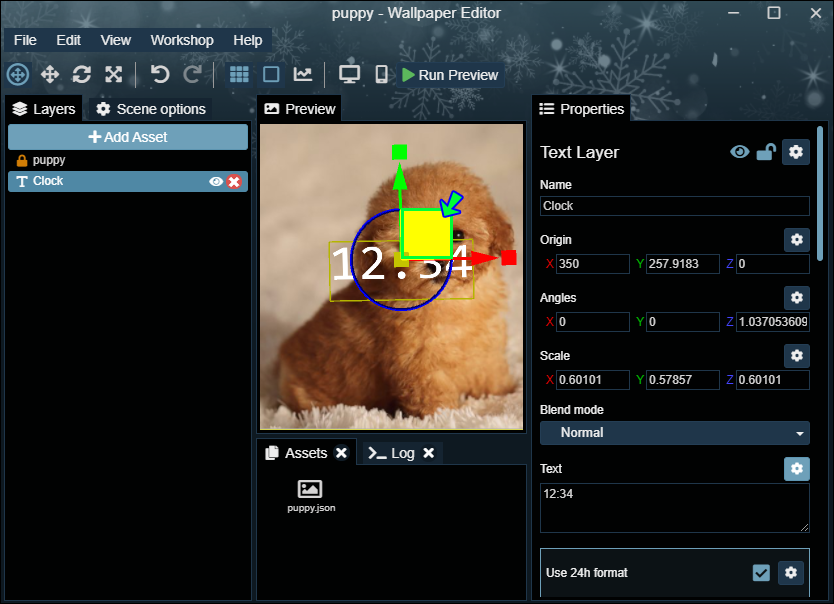This screenshot has height=604, width=834.
Task: Edit the Scale X field
Action: [593, 380]
